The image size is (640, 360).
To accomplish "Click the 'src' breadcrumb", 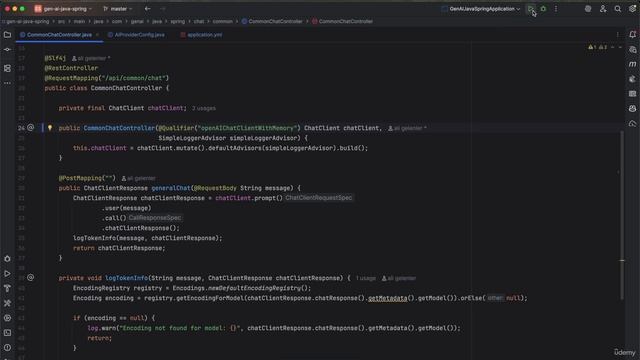I will 61,21.
